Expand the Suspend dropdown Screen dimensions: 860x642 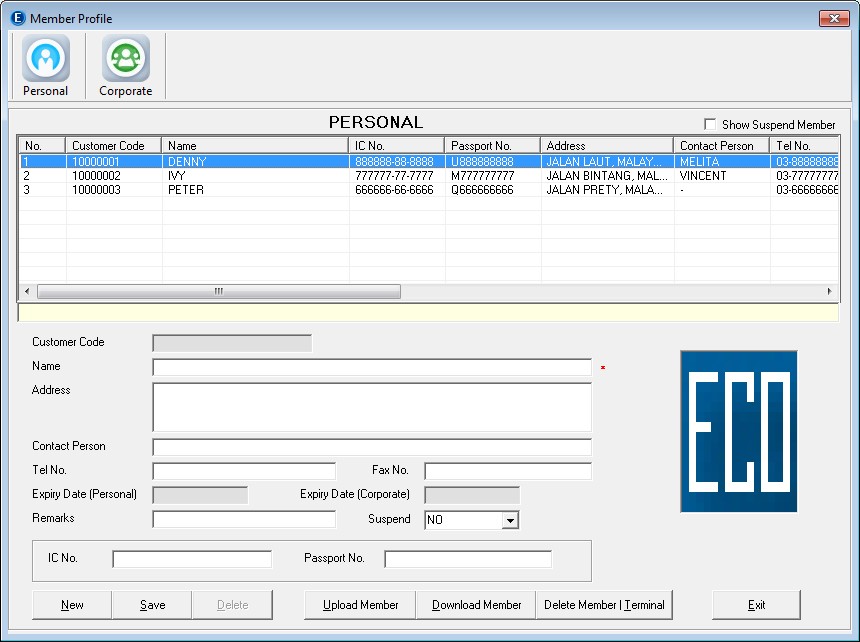pos(510,520)
